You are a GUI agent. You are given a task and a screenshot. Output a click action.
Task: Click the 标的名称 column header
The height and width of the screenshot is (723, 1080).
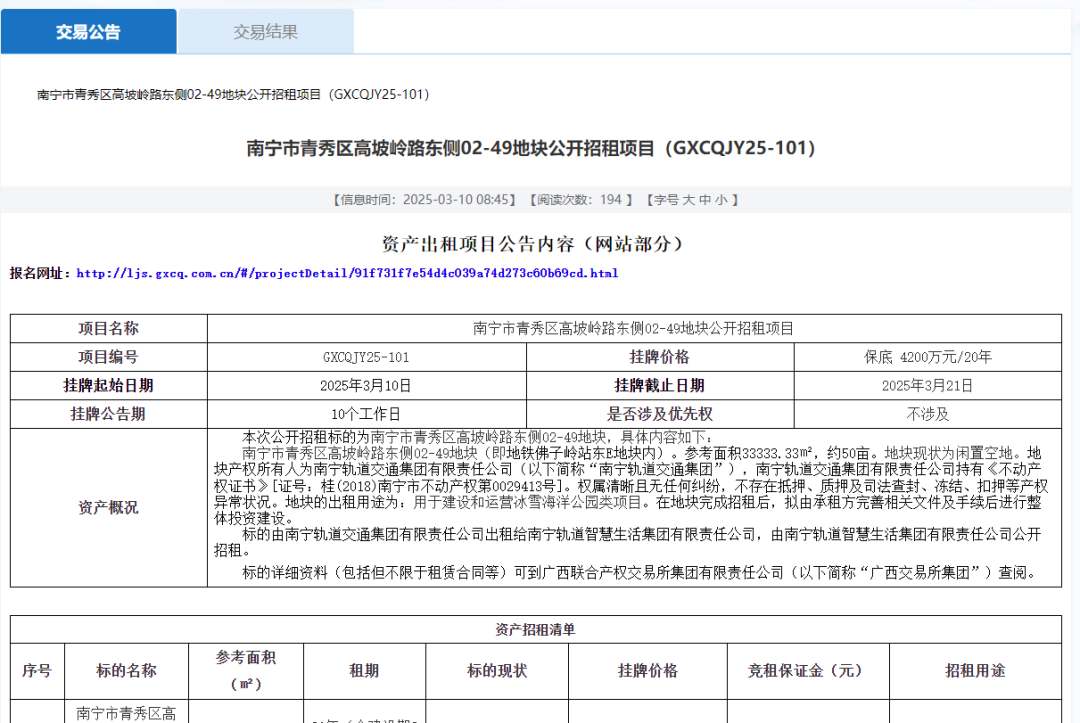127,671
